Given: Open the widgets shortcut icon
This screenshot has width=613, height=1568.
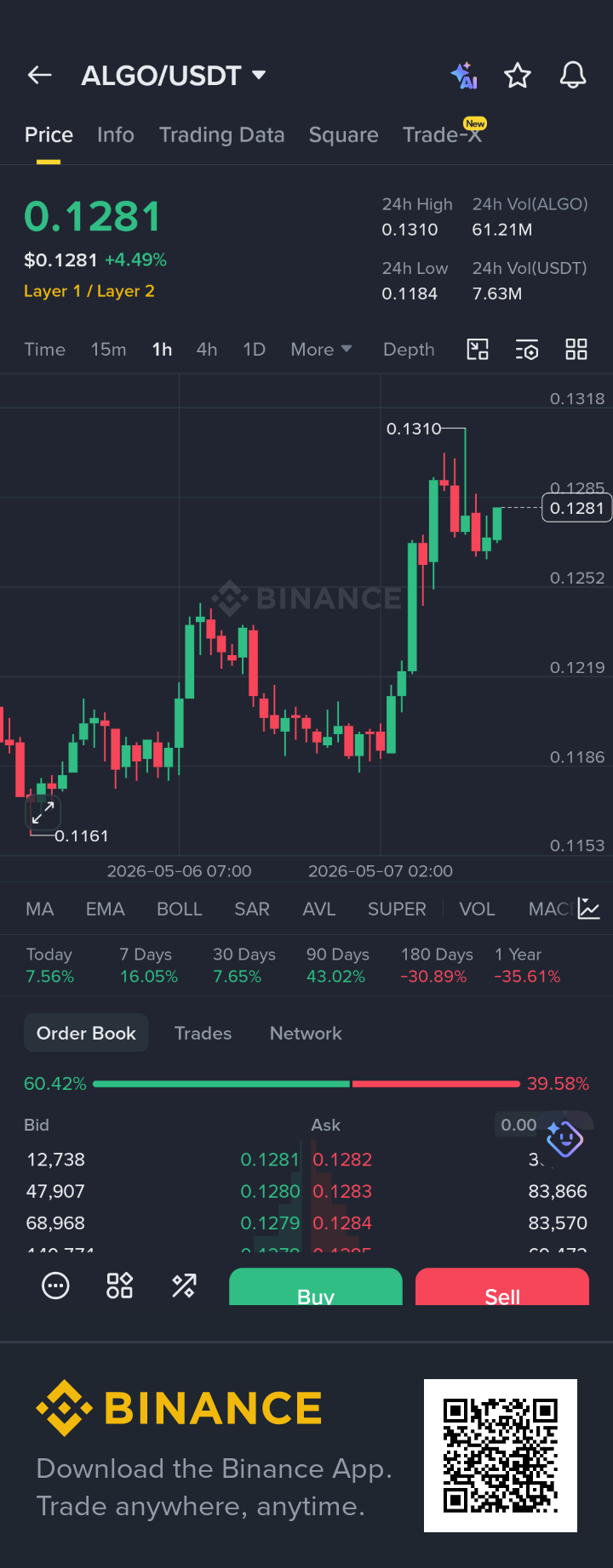Looking at the screenshot, I should (x=119, y=1286).
